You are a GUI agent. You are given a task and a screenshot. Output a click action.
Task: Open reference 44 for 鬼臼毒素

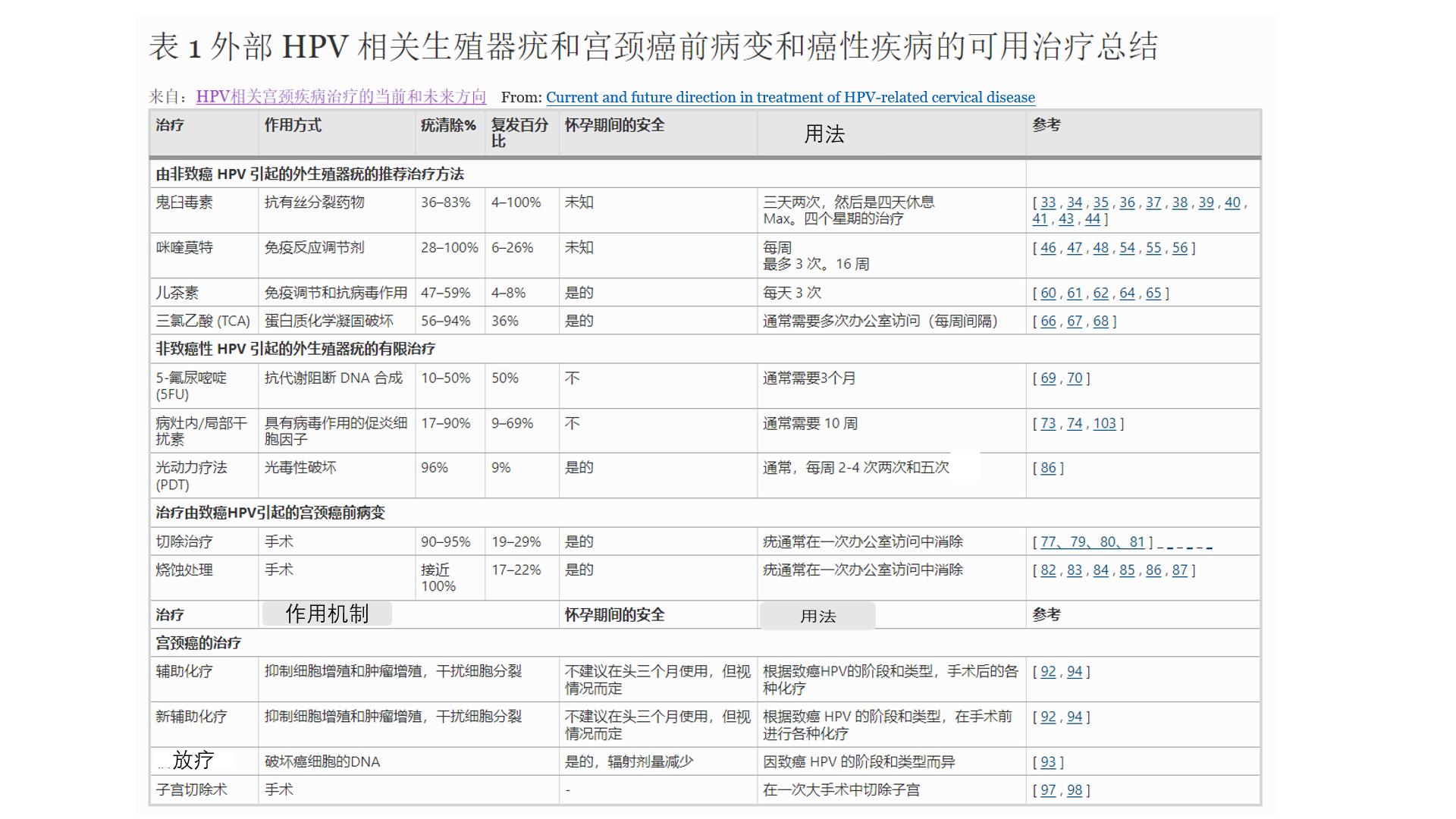point(1091,220)
